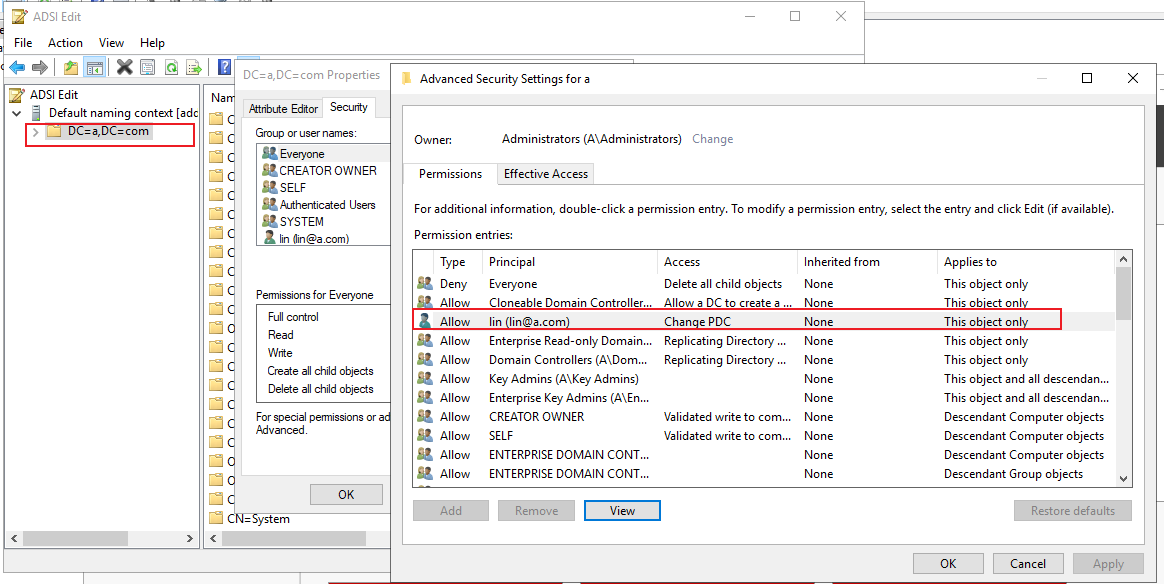1164x584 pixels.
Task: Open Properties via the toolbar icon
Action: (147, 66)
